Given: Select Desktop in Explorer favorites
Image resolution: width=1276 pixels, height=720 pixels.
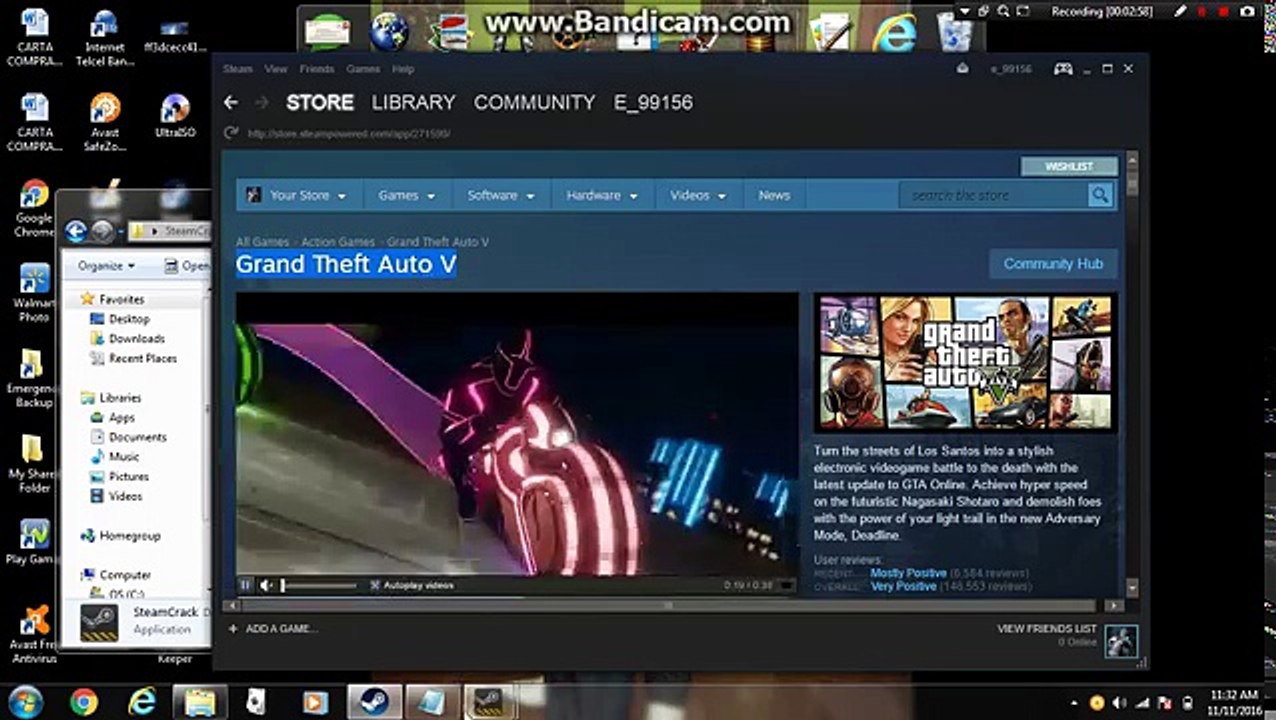Looking at the screenshot, I should point(129,319).
